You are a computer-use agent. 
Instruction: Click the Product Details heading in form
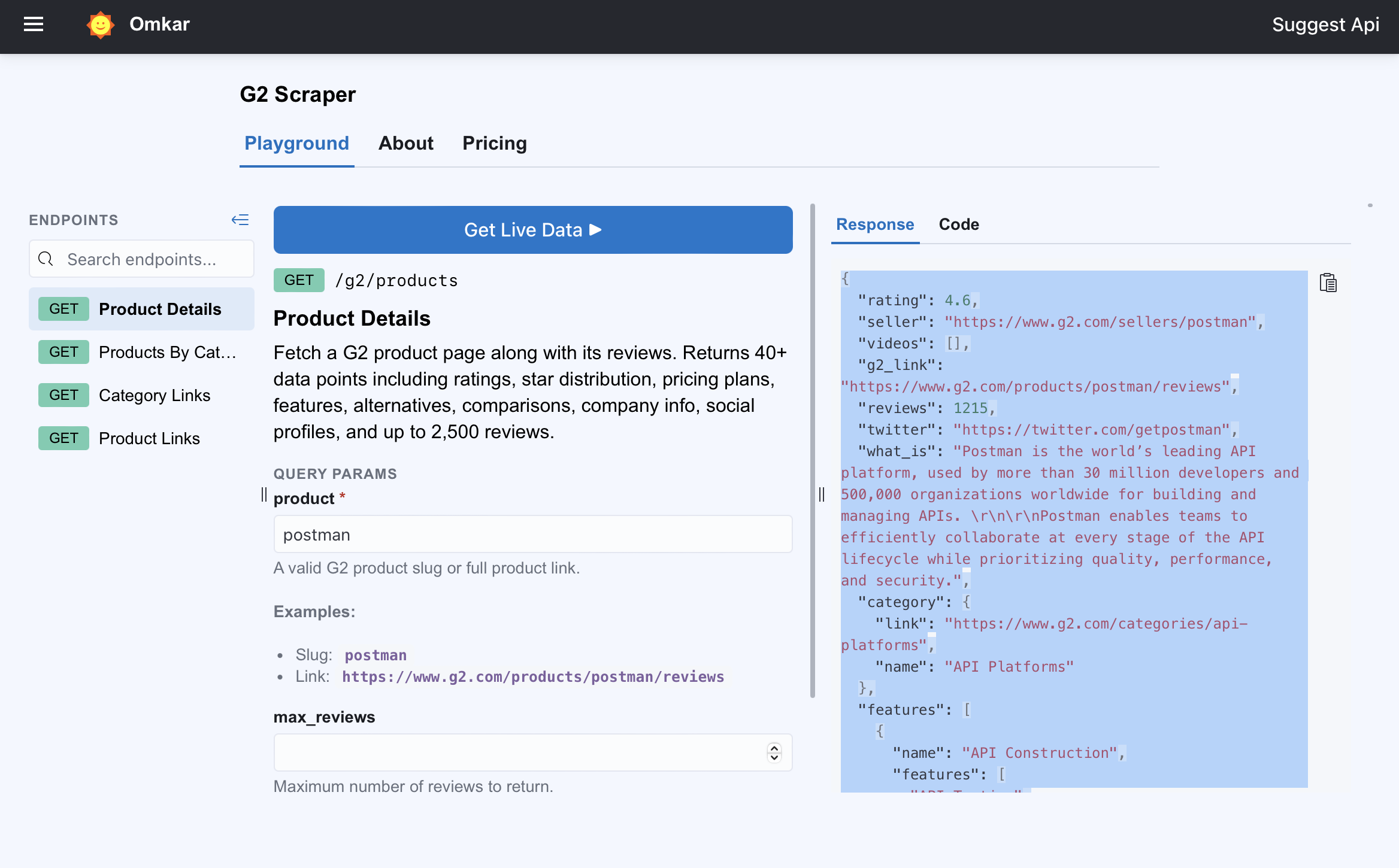352,318
